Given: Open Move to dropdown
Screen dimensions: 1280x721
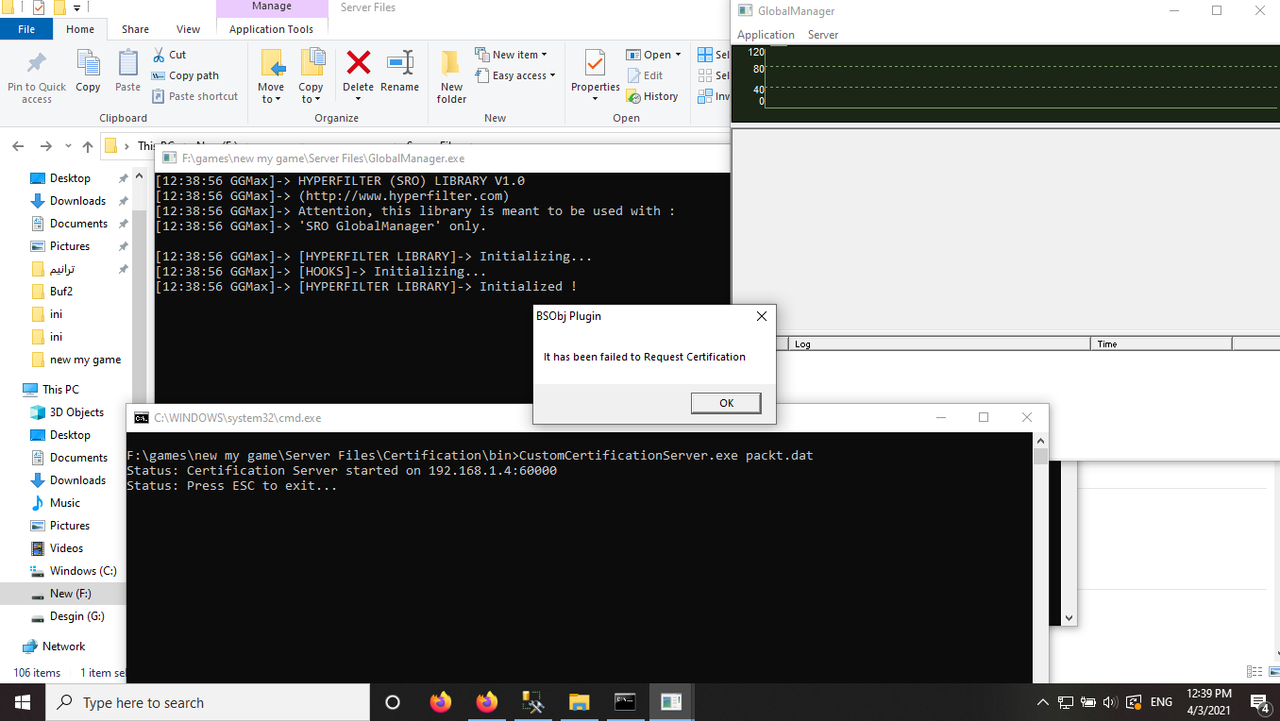Looking at the screenshot, I should coord(271,92).
